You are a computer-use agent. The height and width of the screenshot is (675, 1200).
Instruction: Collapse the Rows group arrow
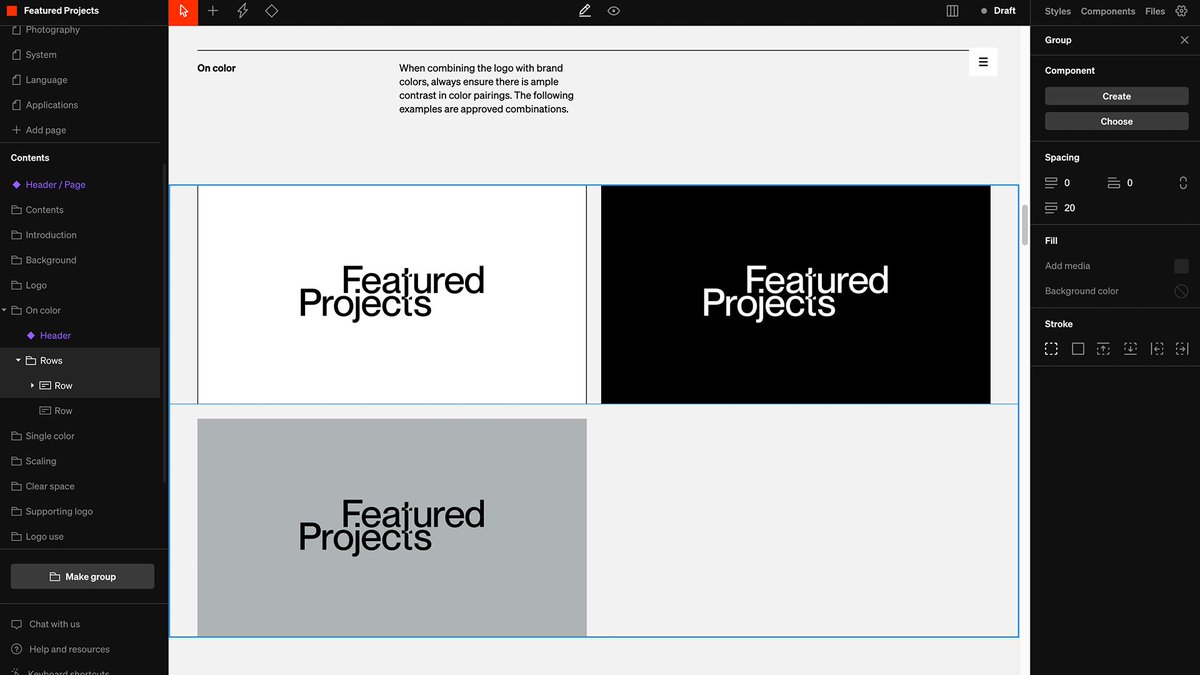tap(18, 360)
